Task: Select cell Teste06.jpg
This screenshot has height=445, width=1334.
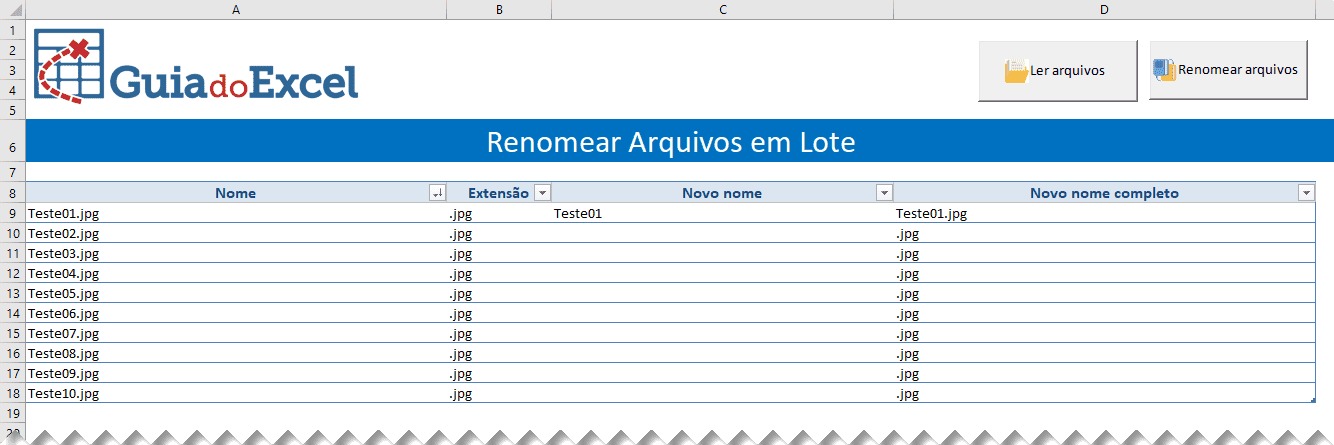Action: [236, 313]
